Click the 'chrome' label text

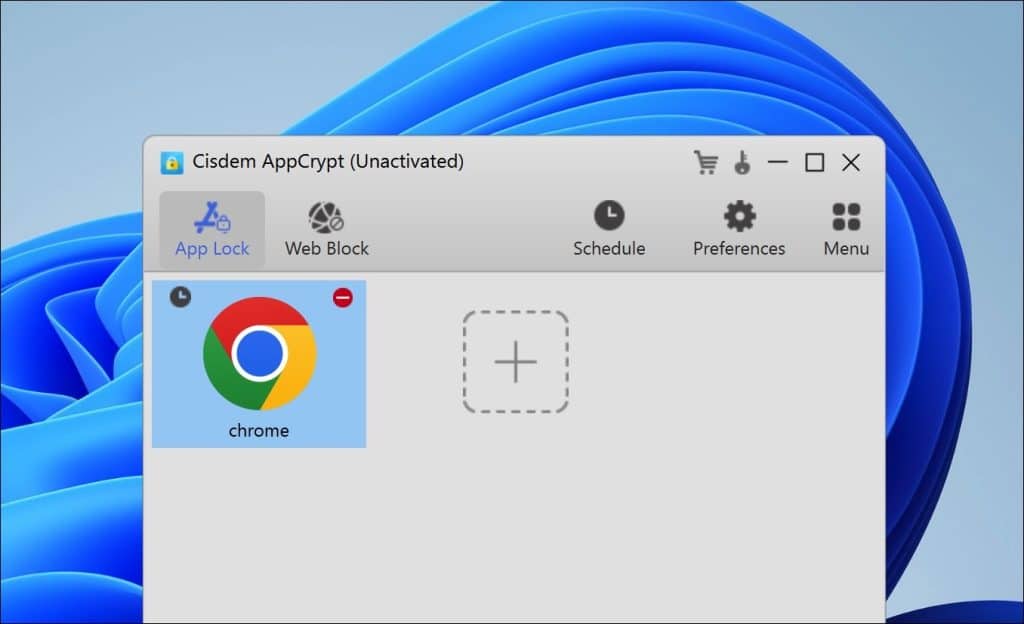(x=259, y=431)
